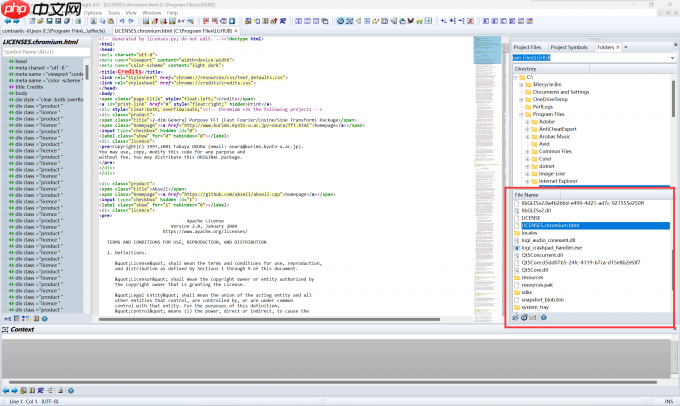The width and height of the screenshot is (680, 406).
Task: Close the Folders tab
Action: [620, 47]
